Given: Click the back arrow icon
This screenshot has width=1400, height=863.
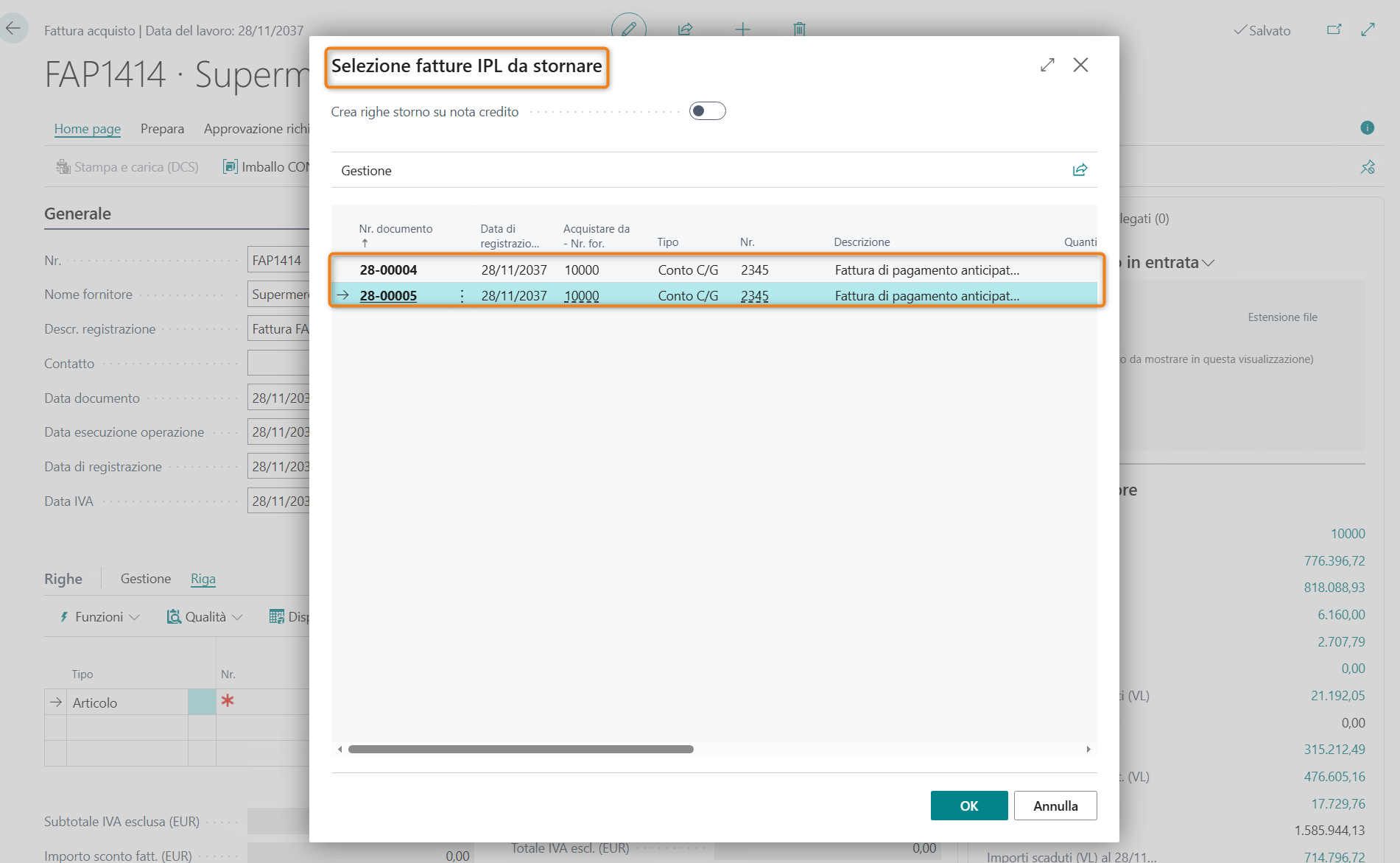Looking at the screenshot, I should (x=13, y=29).
